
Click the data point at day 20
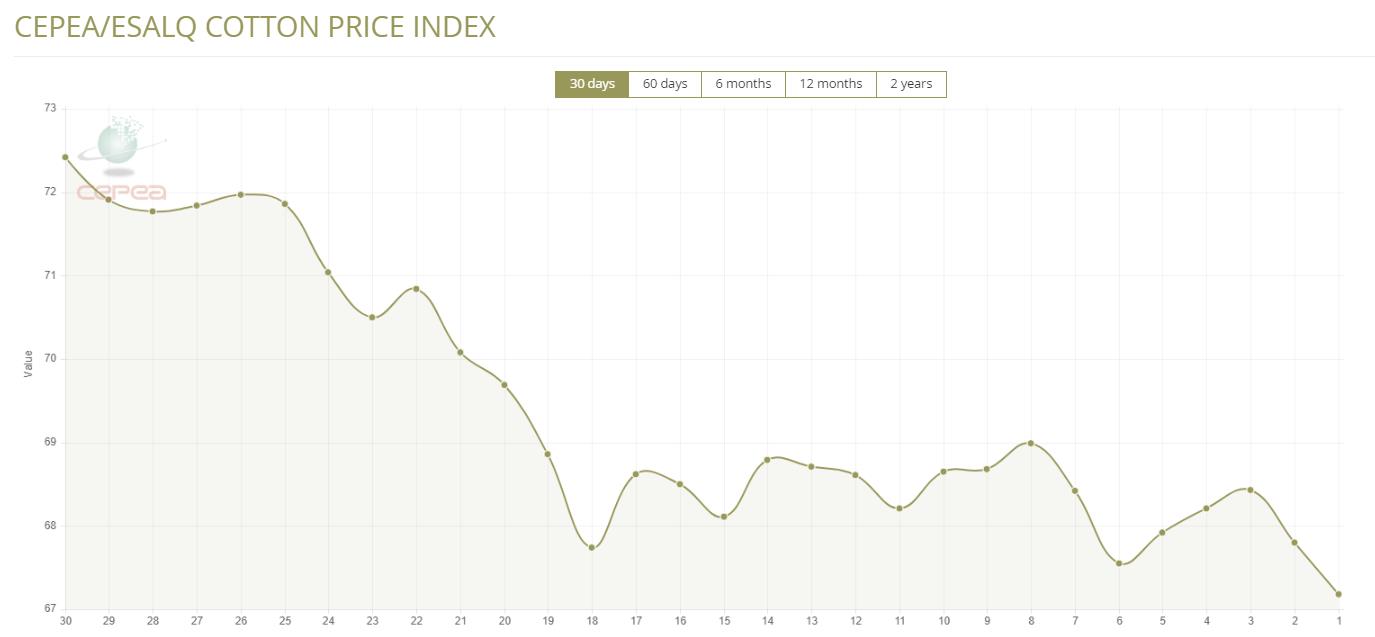[x=504, y=385]
